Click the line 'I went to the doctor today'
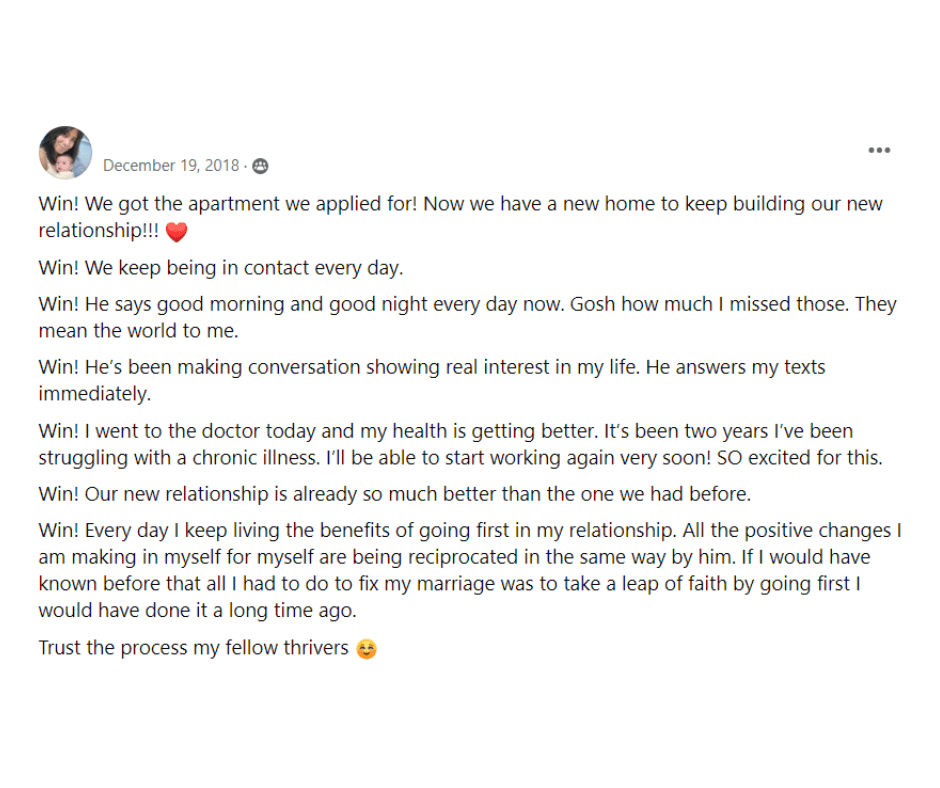The image size is (940, 788). click(446, 431)
